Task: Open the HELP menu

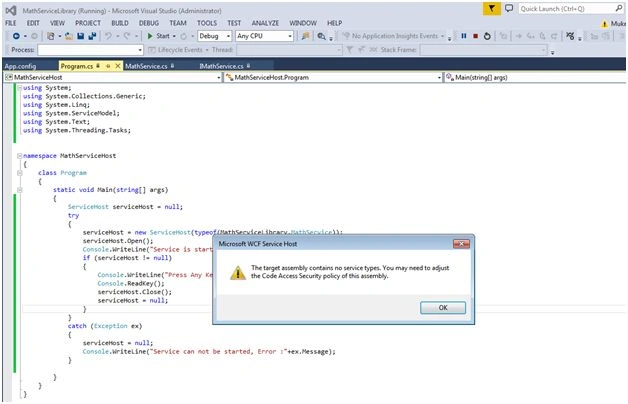Action: point(334,23)
